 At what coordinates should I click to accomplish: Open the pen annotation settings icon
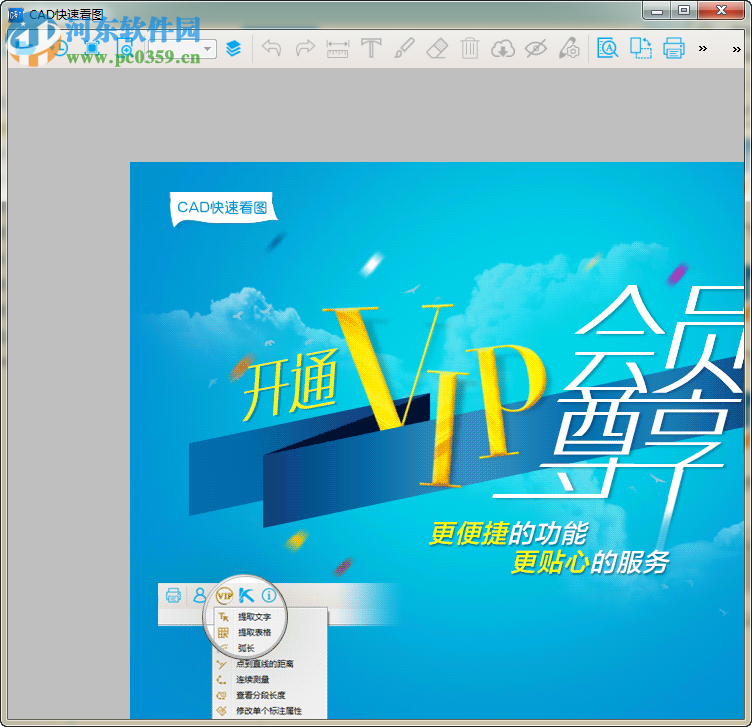point(569,48)
